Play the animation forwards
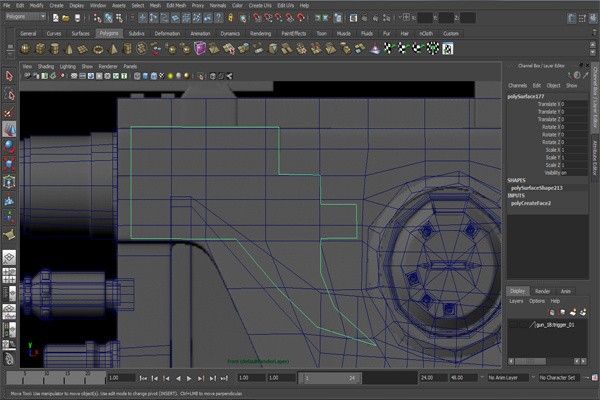The width and height of the screenshot is (600, 400). [189, 378]
